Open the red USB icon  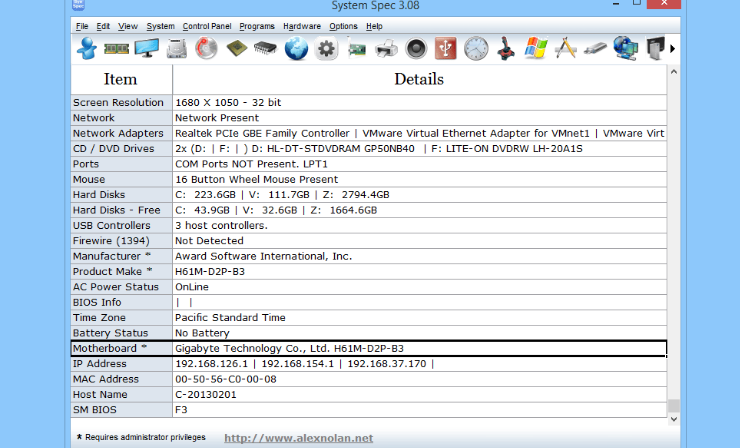coord(446,48)
